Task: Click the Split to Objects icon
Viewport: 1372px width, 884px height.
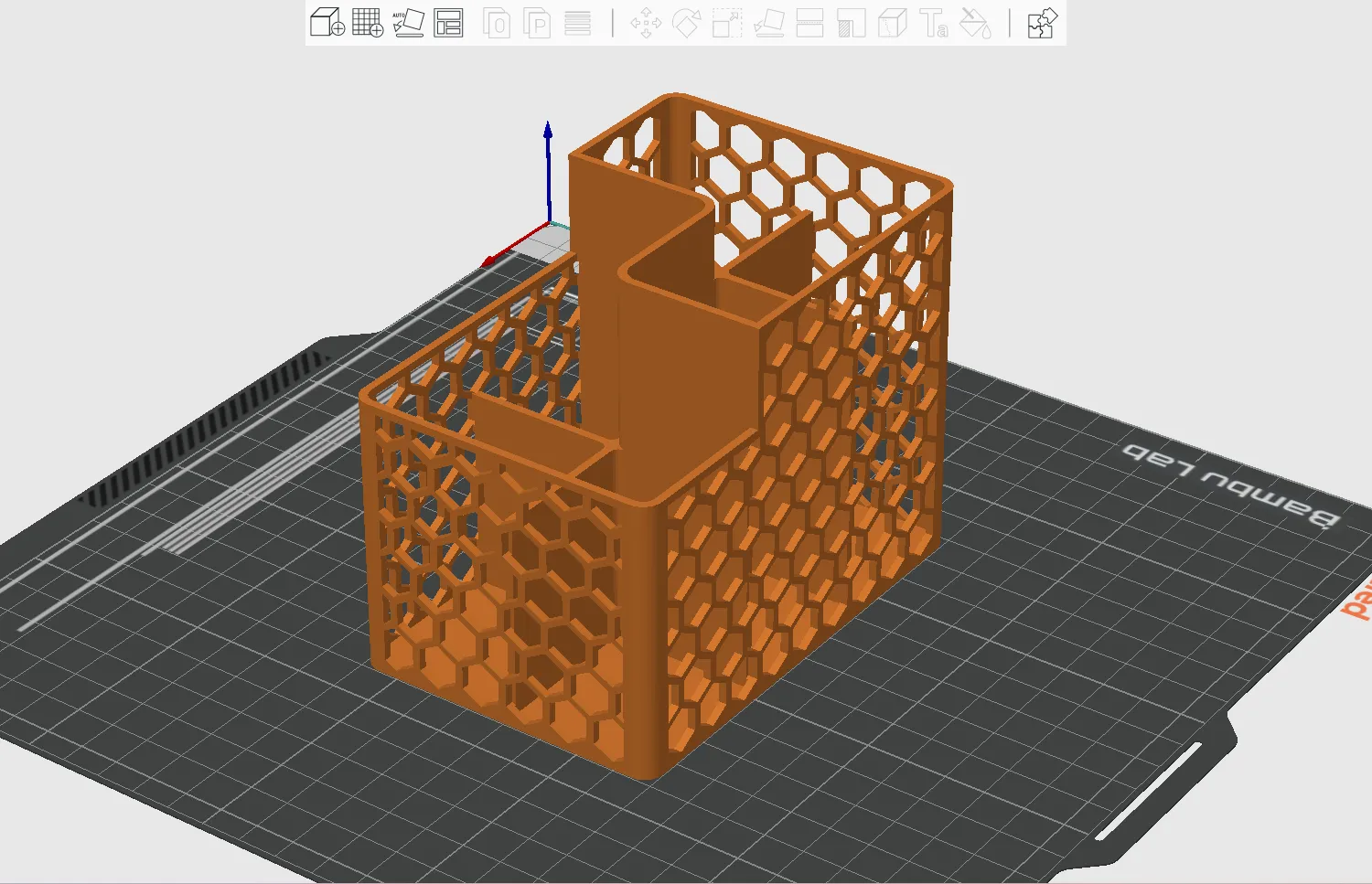Action: [x=497, y=23]
